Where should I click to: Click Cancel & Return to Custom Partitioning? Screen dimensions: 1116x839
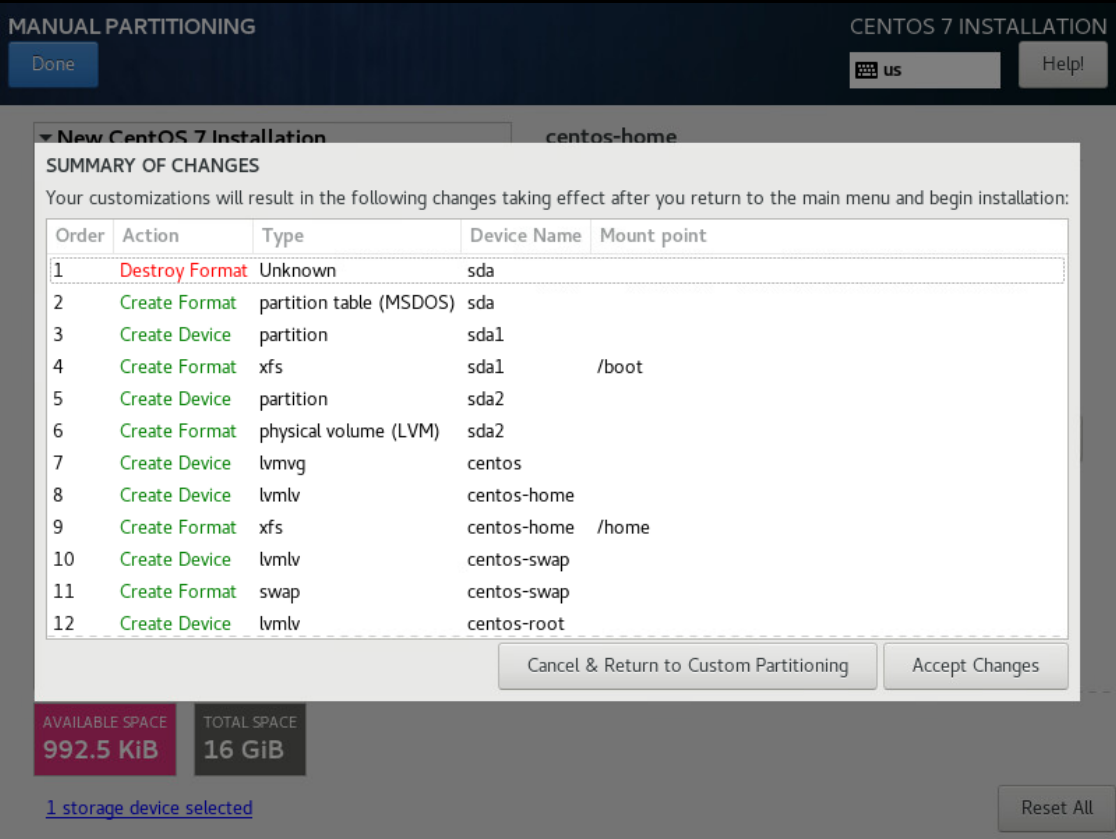coord(687,666)
